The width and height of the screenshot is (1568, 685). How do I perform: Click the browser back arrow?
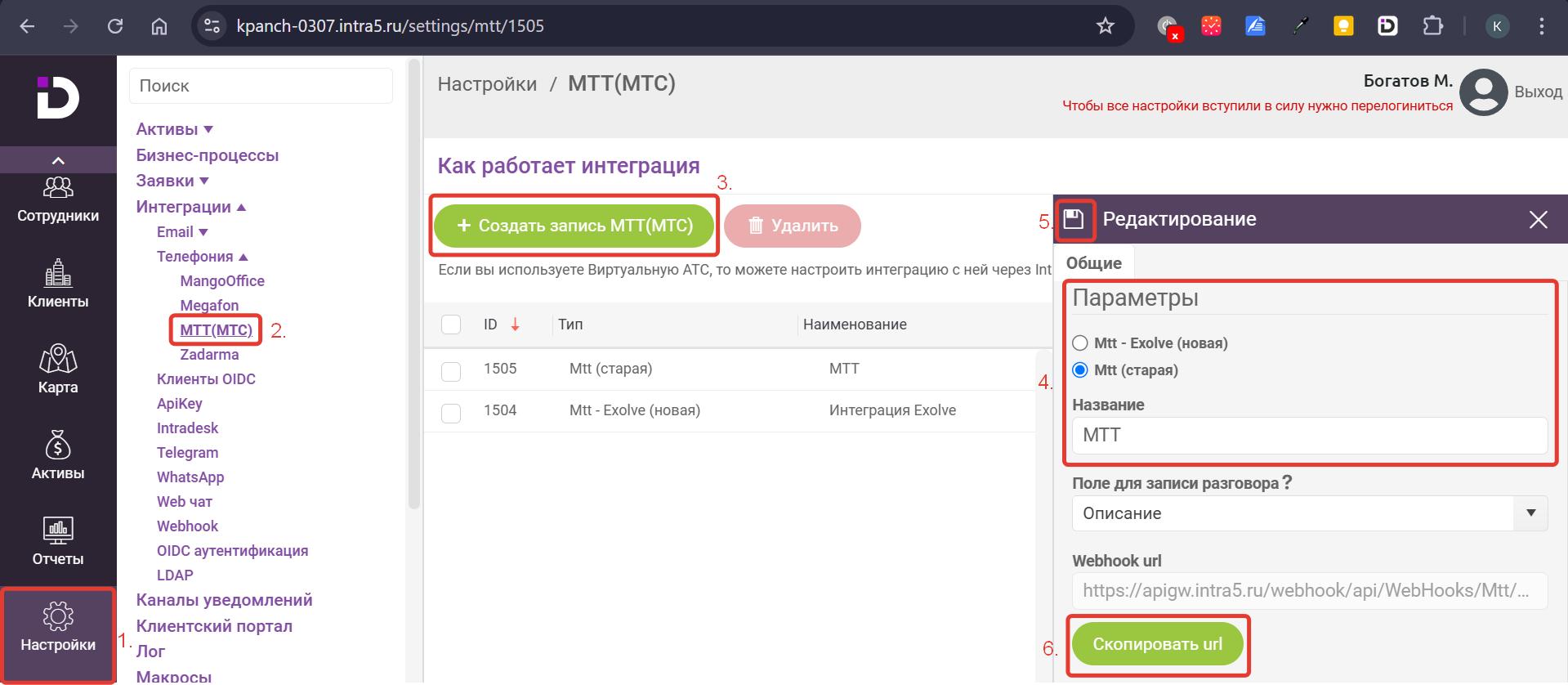pyautogui.click(x=27, y=26)
